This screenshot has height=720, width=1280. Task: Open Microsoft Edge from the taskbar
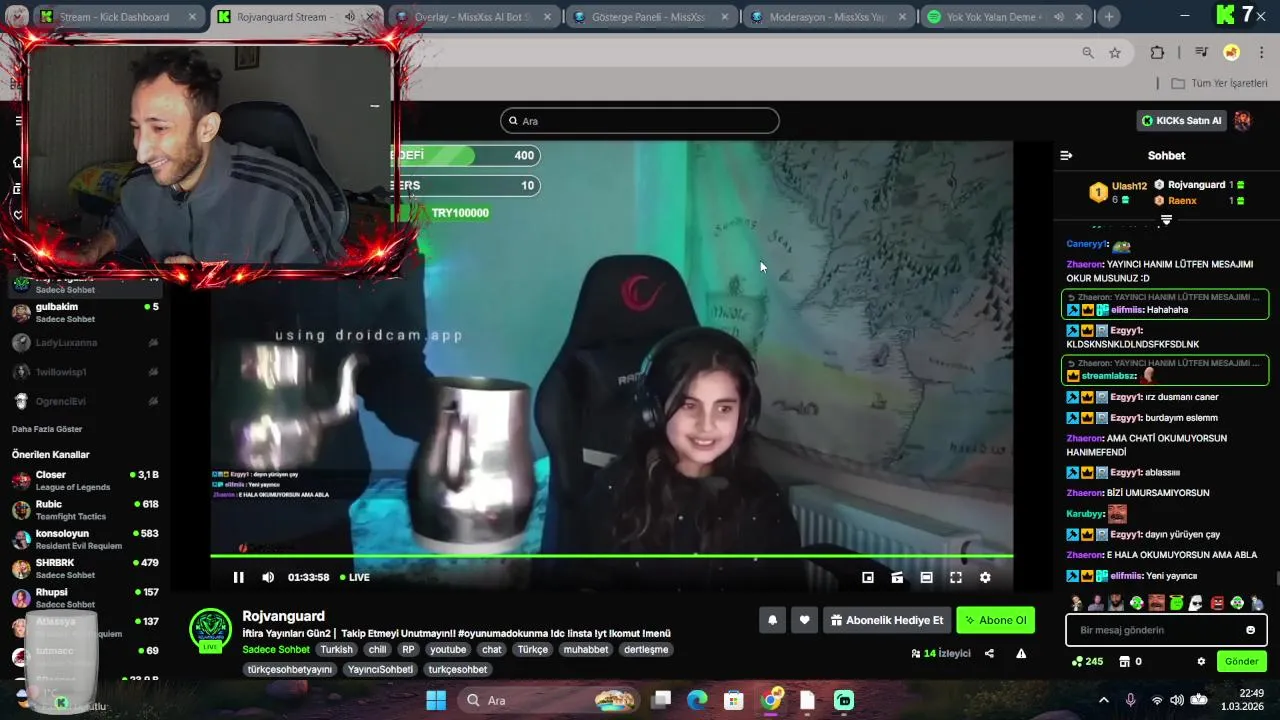(697, 700)
